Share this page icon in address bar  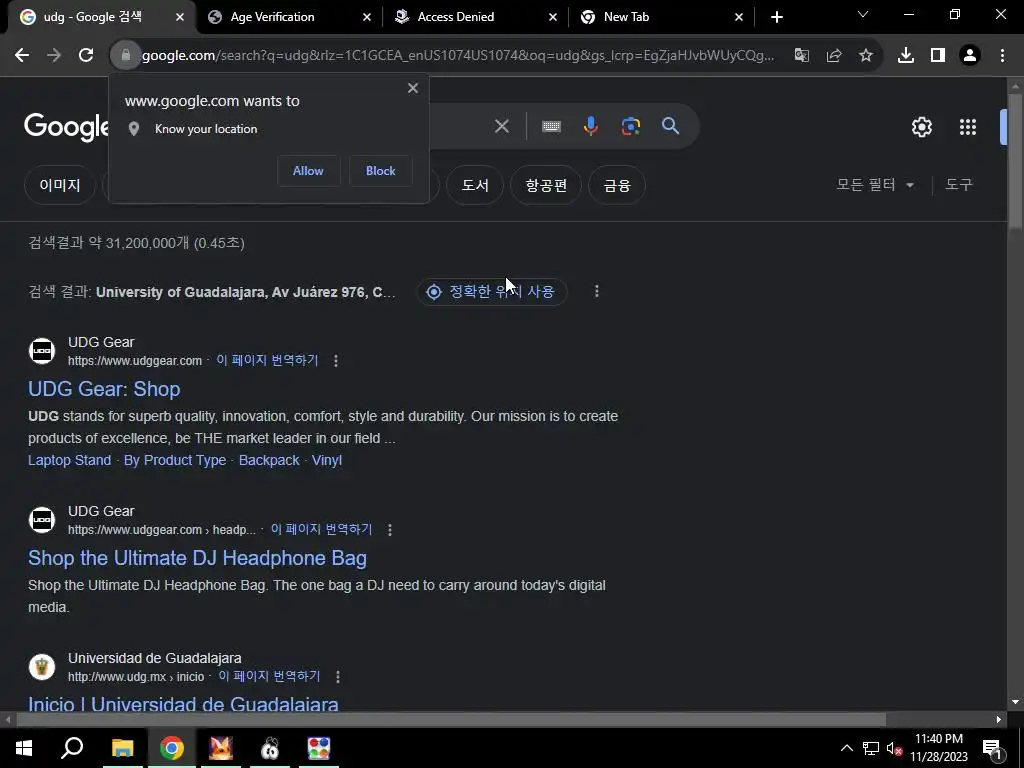(833, 56)
